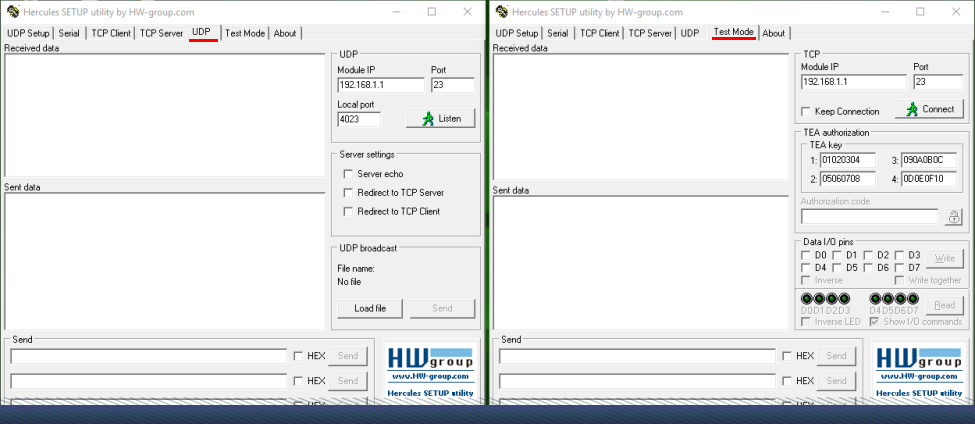Click the D7 LED indicator
The width and height of the screenshot is (975, 424).
914,299
